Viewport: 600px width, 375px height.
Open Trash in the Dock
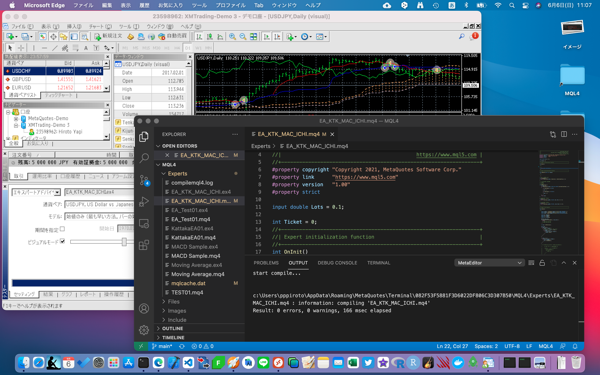click(576, 362)
